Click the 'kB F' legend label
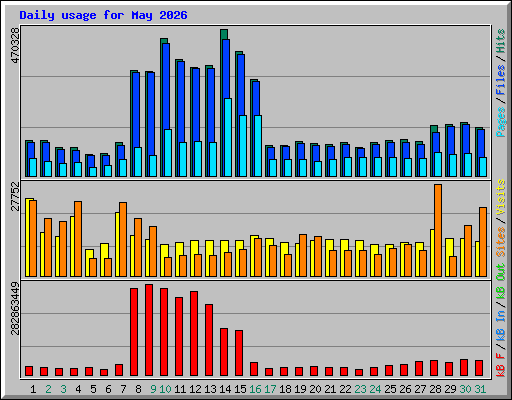The height and width of the screenshot is (400, 512). coord(501,365)
